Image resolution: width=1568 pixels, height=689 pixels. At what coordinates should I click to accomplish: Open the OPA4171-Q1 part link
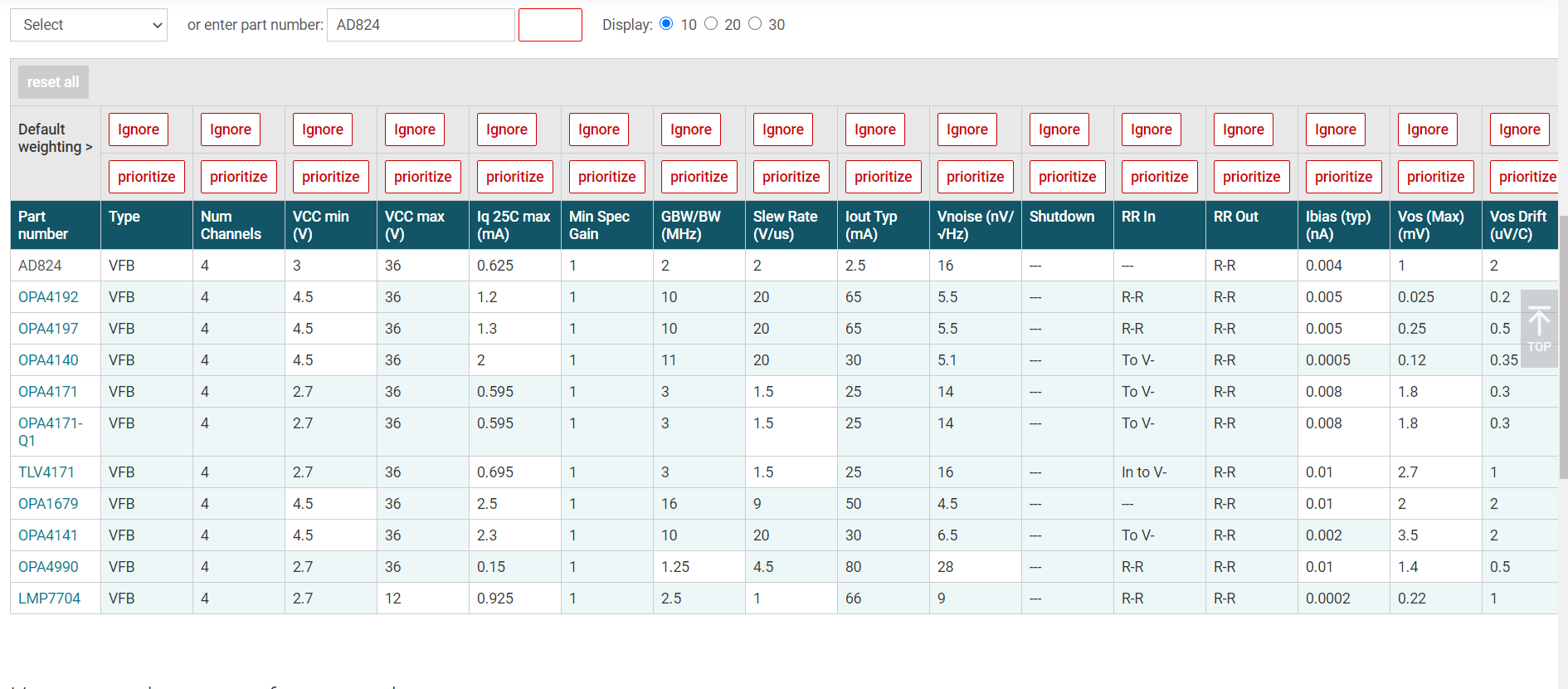pyautogui.click(x=51, y=432)
